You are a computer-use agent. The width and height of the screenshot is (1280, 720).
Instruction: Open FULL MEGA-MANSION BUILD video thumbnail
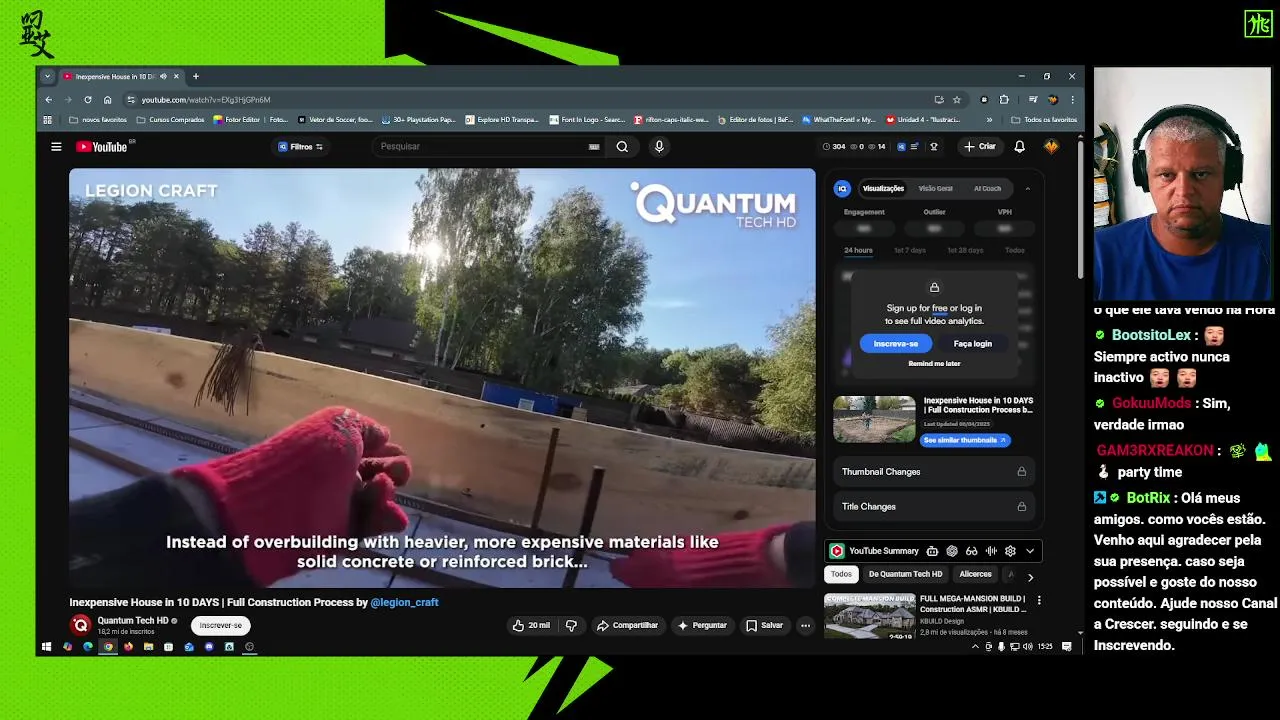coord(869,616)
